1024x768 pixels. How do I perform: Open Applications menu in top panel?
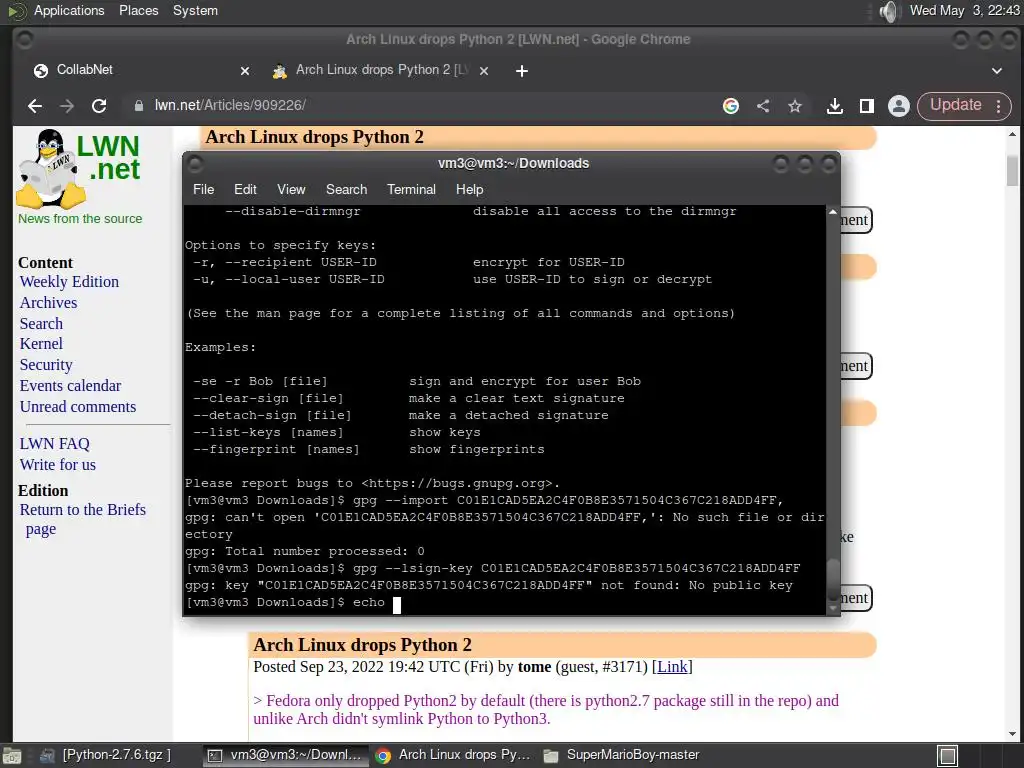coord(69,10)
